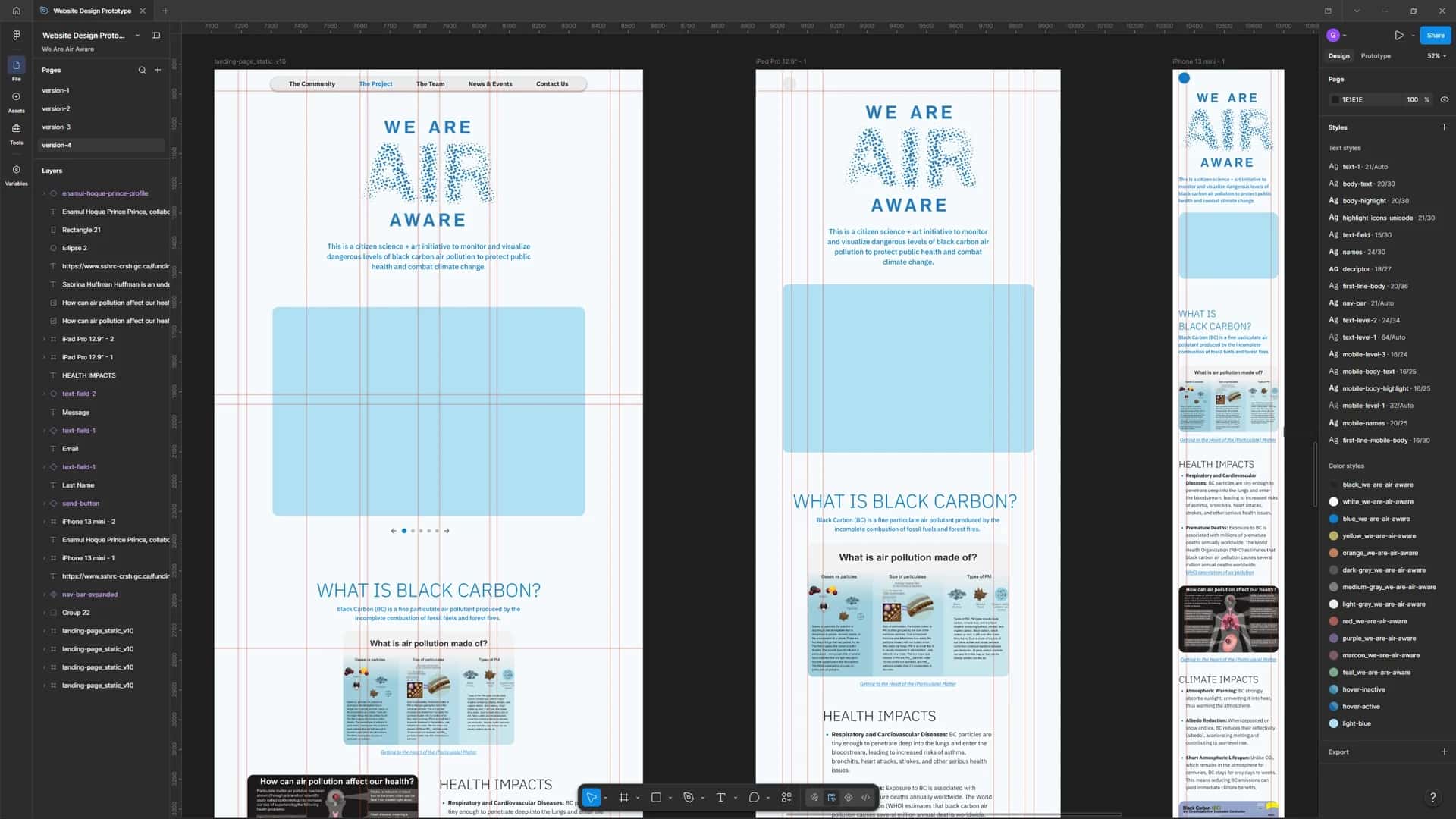Select the Comment tool
The height and width of the screenshot is (819, 1456).
[754, 797]
